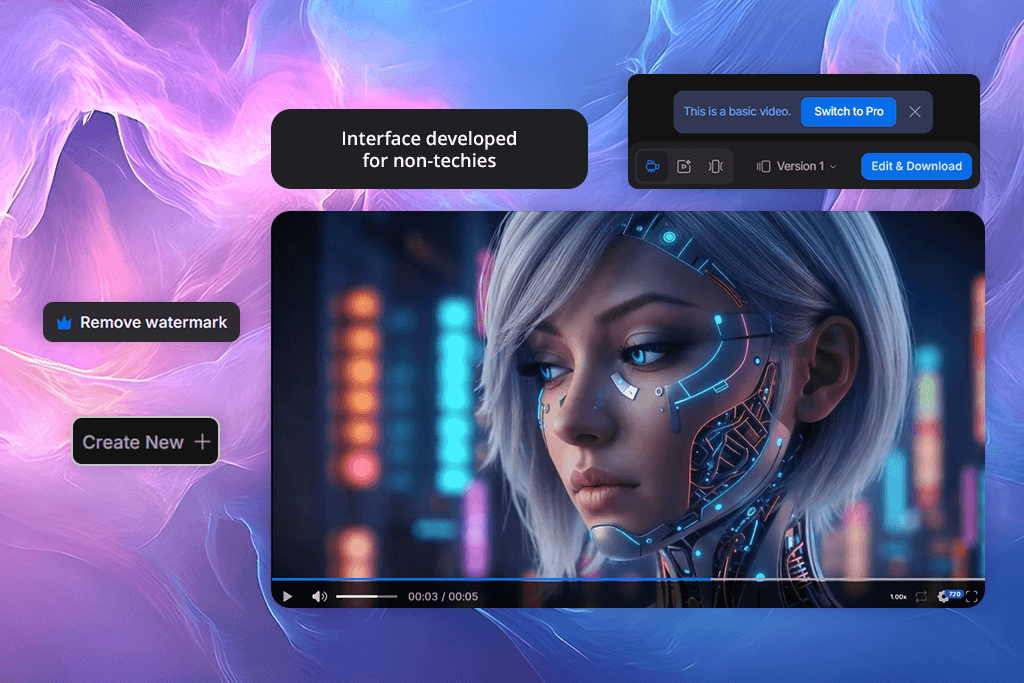Adjust the volume slider
The width and height of the screenshot is (1024, 683).
point(366,596)
